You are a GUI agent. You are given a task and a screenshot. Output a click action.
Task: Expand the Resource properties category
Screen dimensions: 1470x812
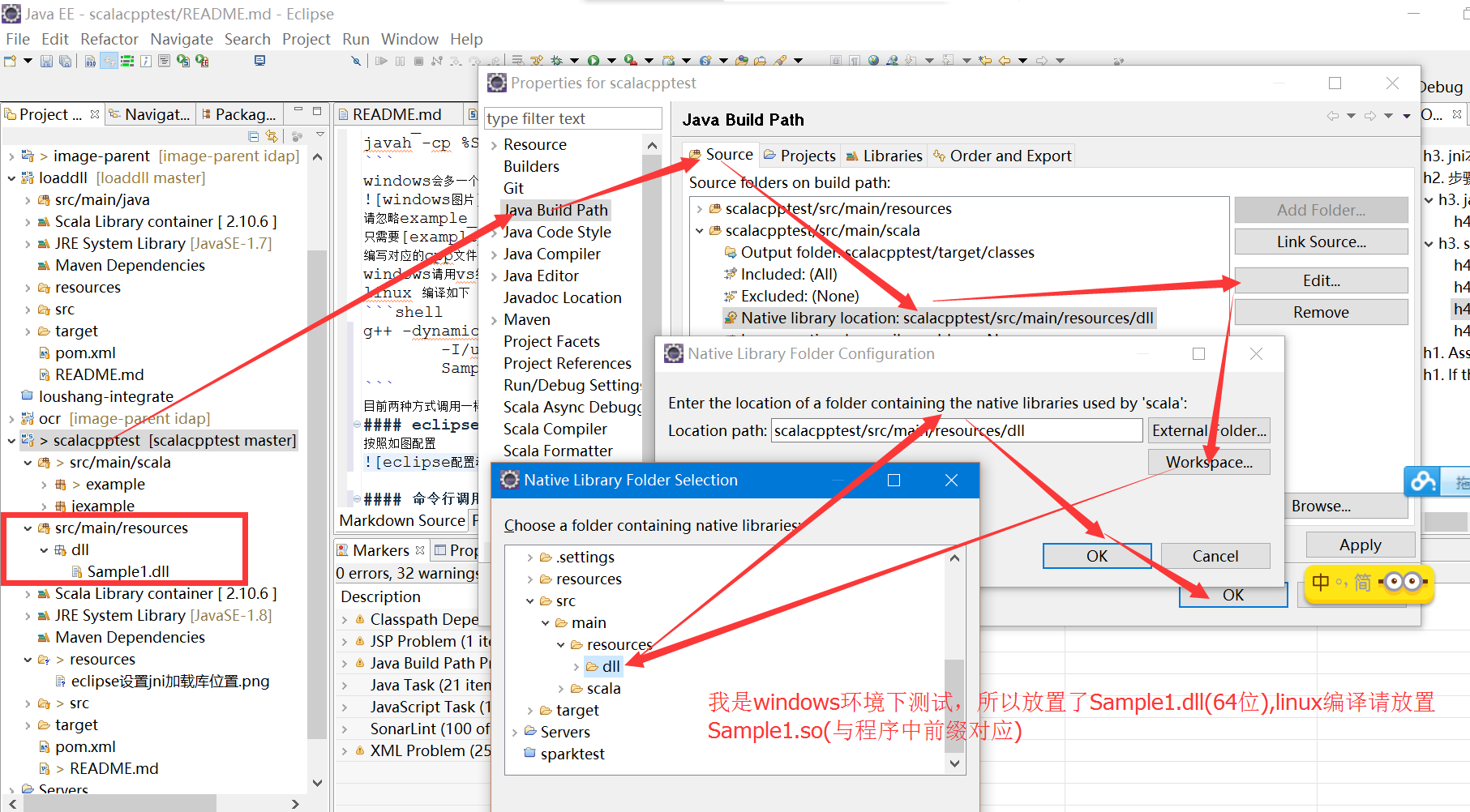click(x=494, y=145)
